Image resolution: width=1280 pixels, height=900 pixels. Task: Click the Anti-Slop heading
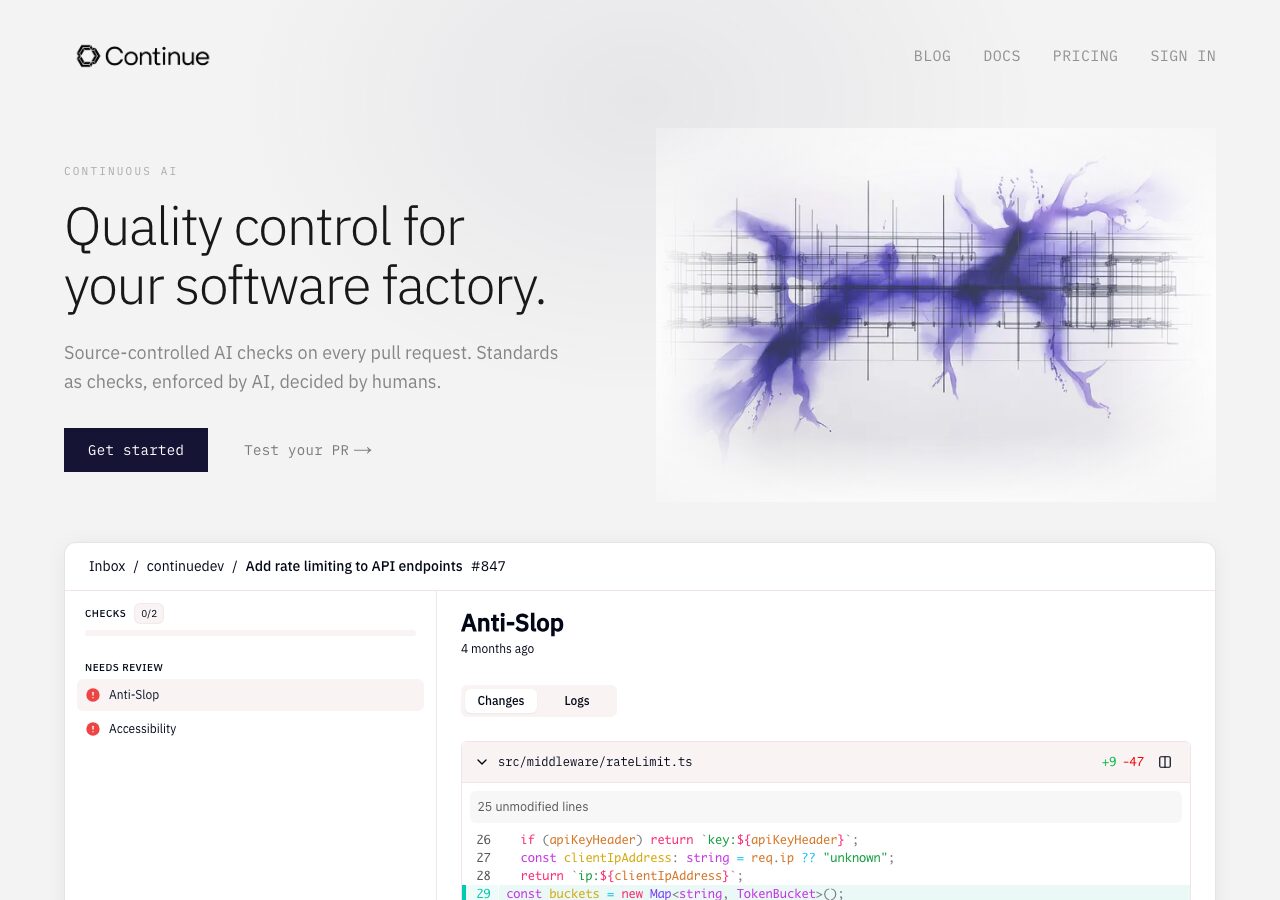pyautogui.click(x=512, y=623)
